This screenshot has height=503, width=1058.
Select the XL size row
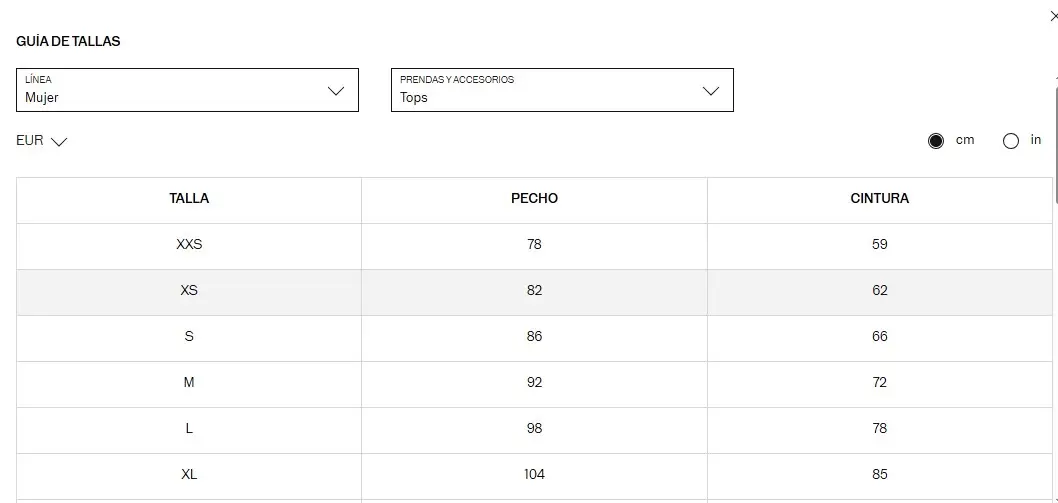[534, 476]
